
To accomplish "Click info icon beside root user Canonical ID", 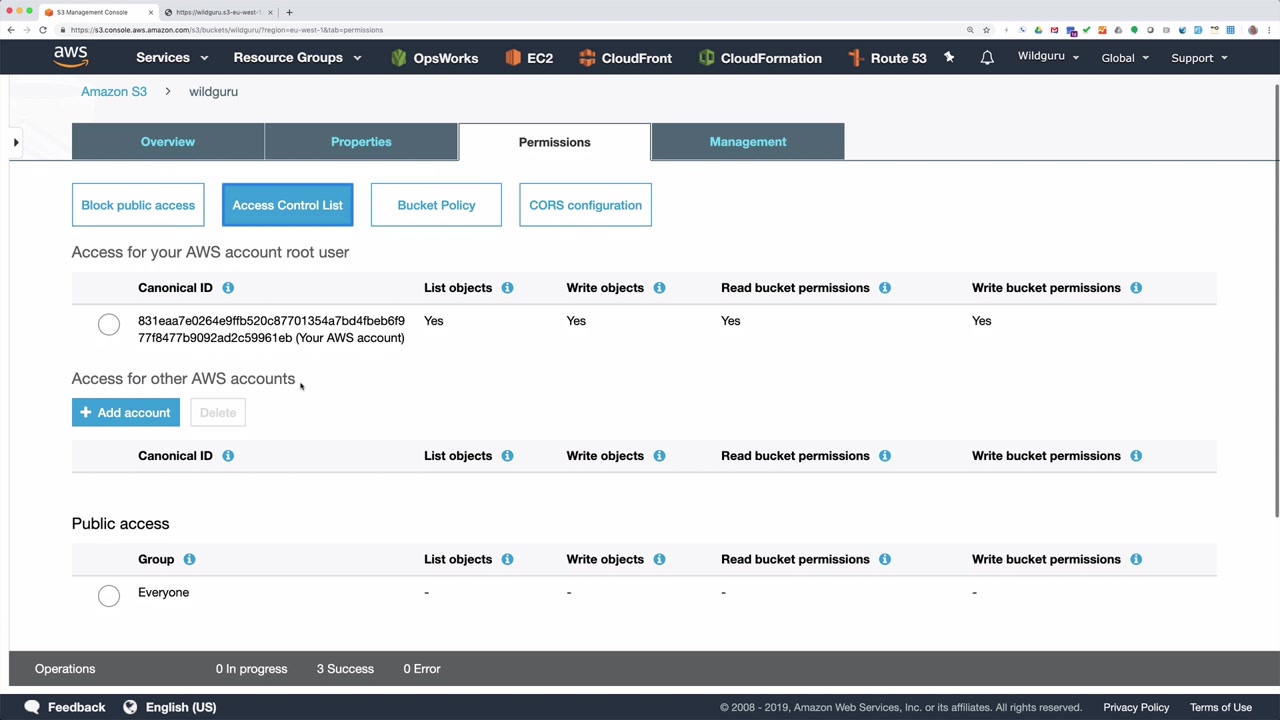I will [228, 288].
